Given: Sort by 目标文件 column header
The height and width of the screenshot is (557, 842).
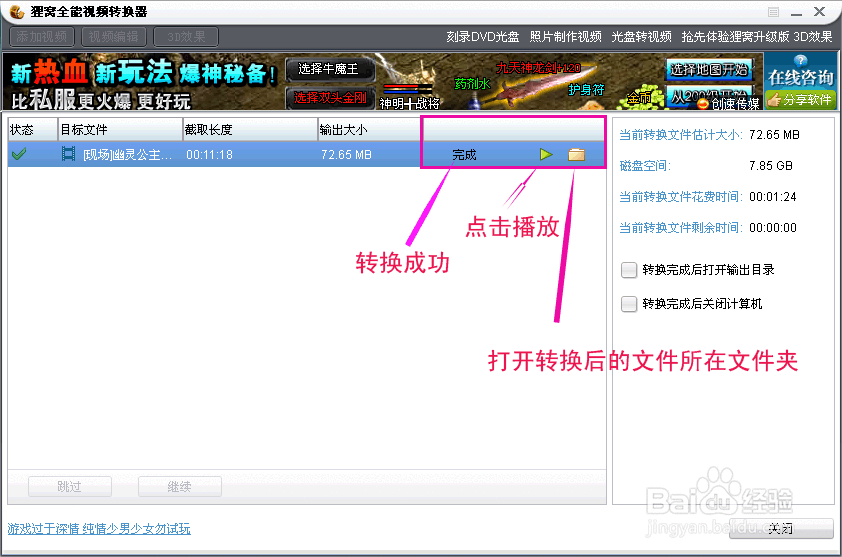Looking at the screenshot, I should 120,130.
